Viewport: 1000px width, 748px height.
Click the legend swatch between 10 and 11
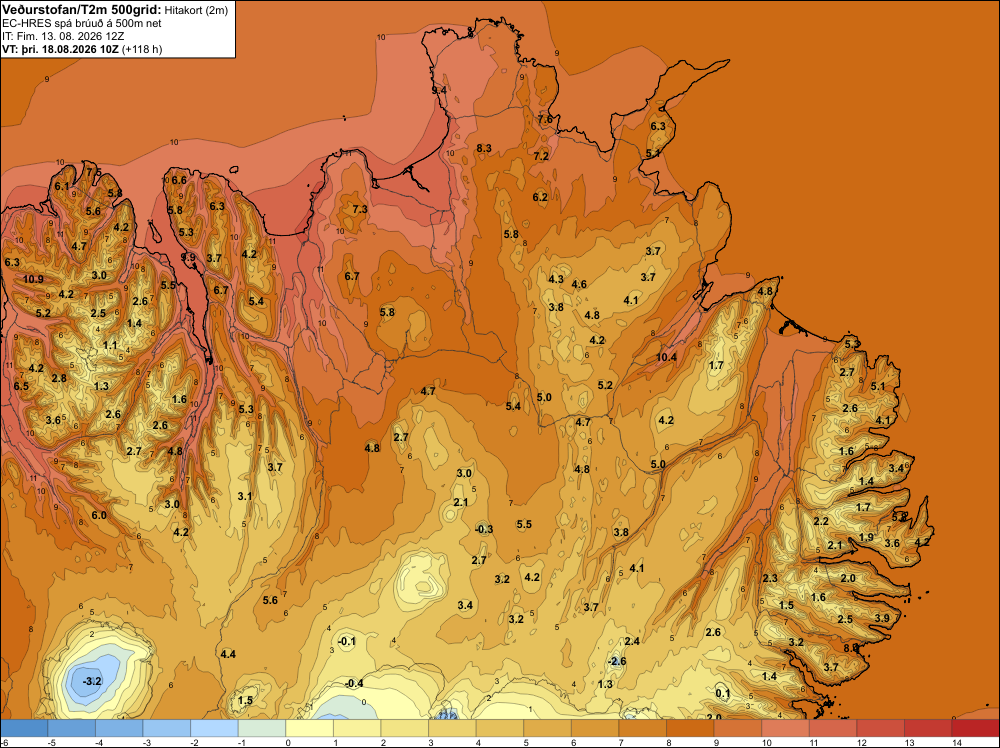point(786,728)
